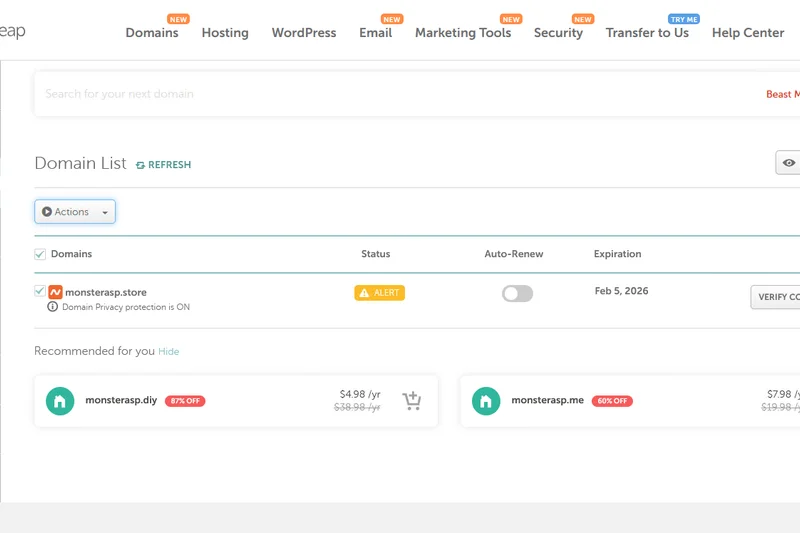800x533 pixels.
Task: Open the Actions dropdown
Action: 75,212
